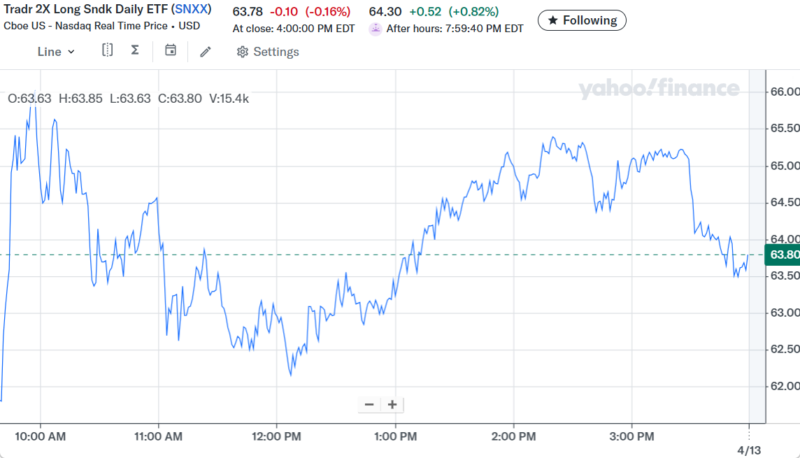Open the indicators sigma icon
The height and width of the screenshot is (458, 800).
click(x=135, y=51)
